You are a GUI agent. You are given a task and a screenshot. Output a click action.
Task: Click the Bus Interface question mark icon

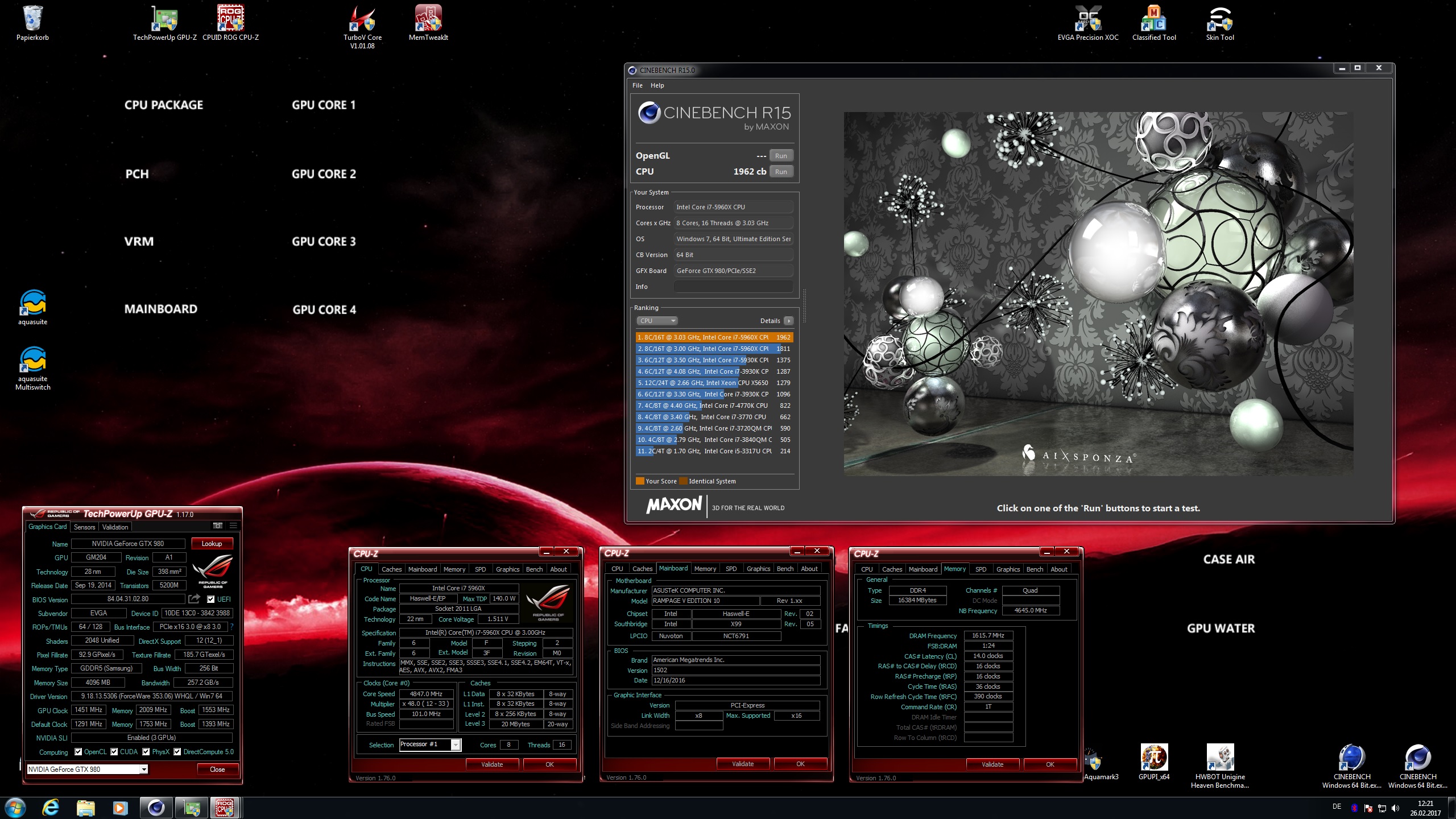pos(231,627)
